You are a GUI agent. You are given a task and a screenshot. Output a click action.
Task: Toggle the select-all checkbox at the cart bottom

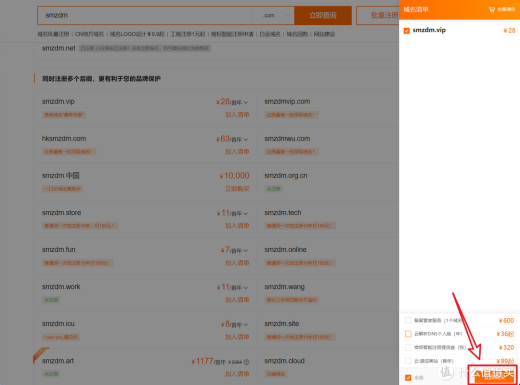point(408,378)
